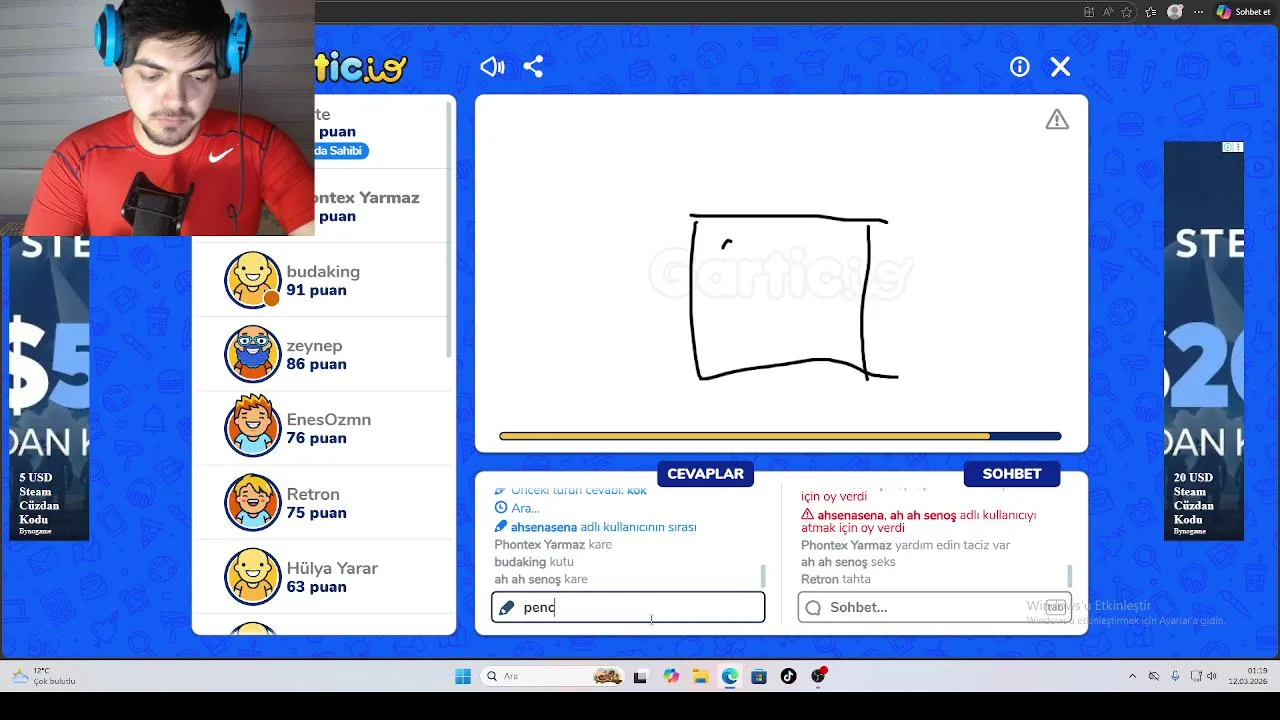1280x720 pixels.
Task: Switch to Microsoft Edge in taskbar
Action: click(730, 676)
